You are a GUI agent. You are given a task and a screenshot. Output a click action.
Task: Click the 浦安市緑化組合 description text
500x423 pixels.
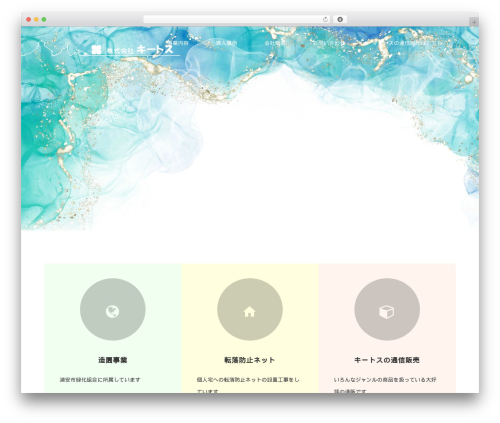(100, 379)
